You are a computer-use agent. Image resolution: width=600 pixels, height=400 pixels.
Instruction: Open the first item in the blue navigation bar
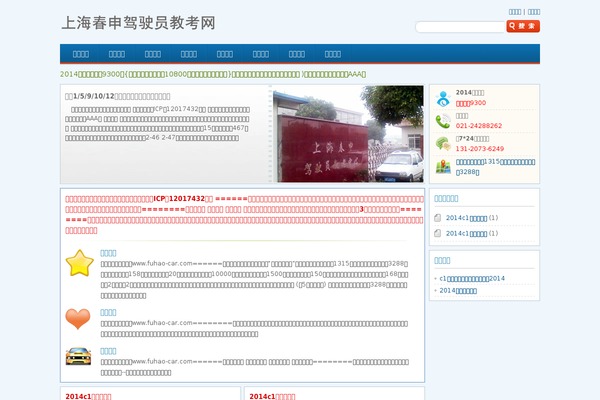pyautogui.click(x=81, y=54)
